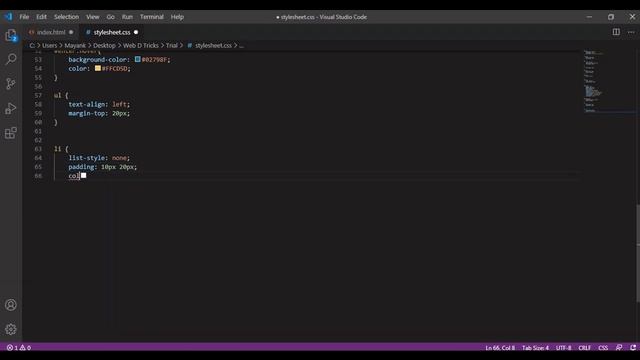Open the Extensions view icon
This screenshot has height=360, width=640.
11,133
